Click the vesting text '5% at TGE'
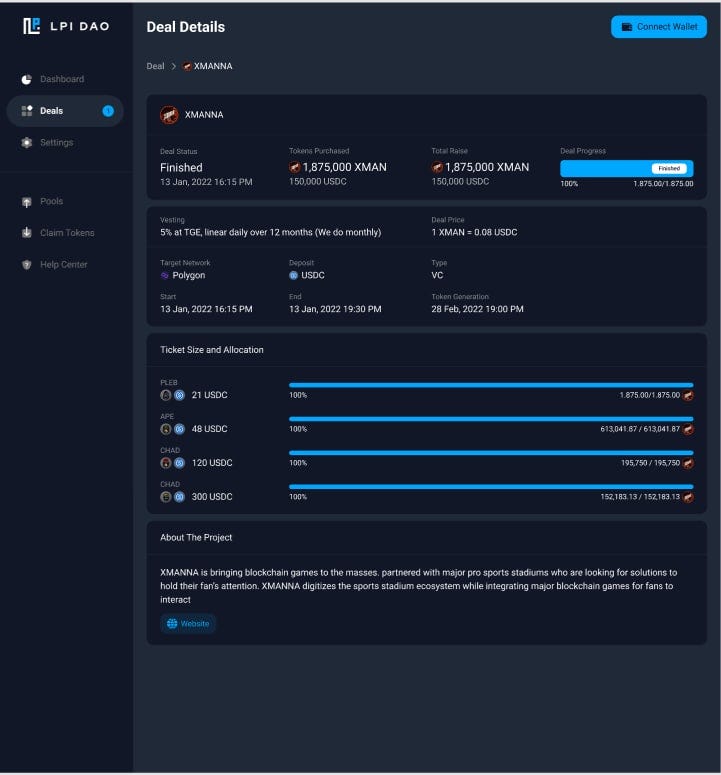The height and width of the screenshot is (775, 721). tap(180, 232)
